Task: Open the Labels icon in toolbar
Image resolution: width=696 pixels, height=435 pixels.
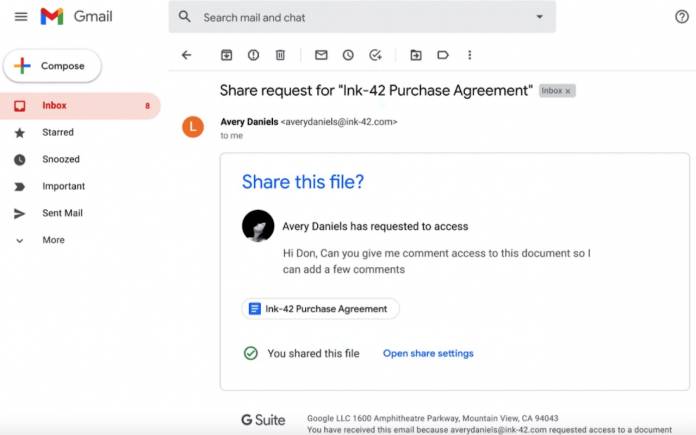Action: (x=443, y=55)
